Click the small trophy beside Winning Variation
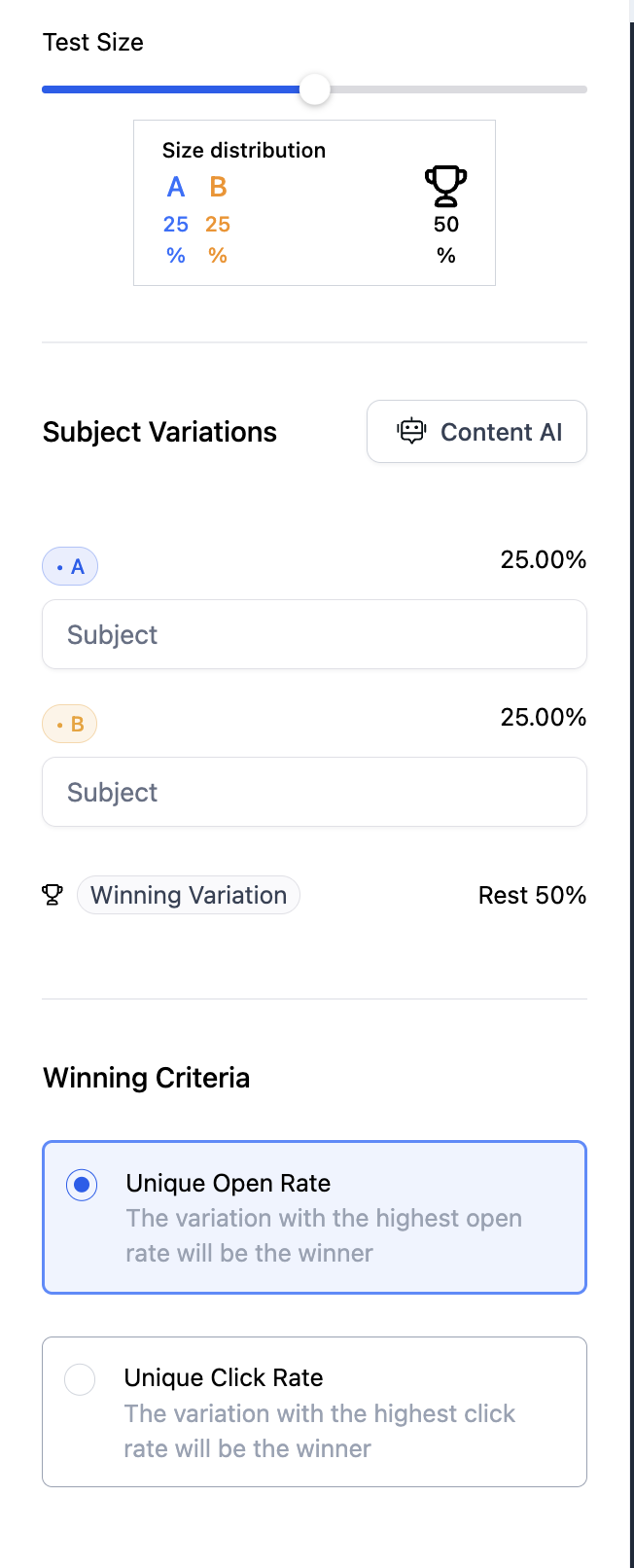Viewport: 634px width, 1568px height. point(53,895)
